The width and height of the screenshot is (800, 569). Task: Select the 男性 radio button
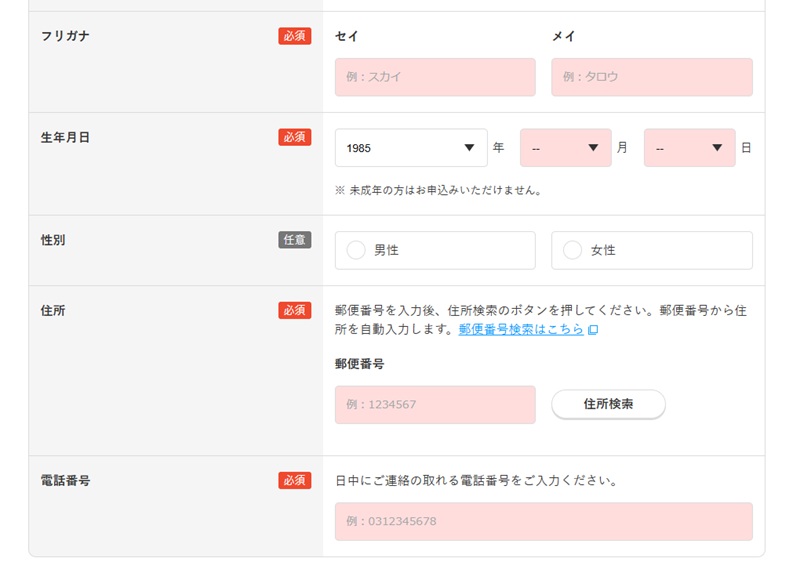[356, 251]
